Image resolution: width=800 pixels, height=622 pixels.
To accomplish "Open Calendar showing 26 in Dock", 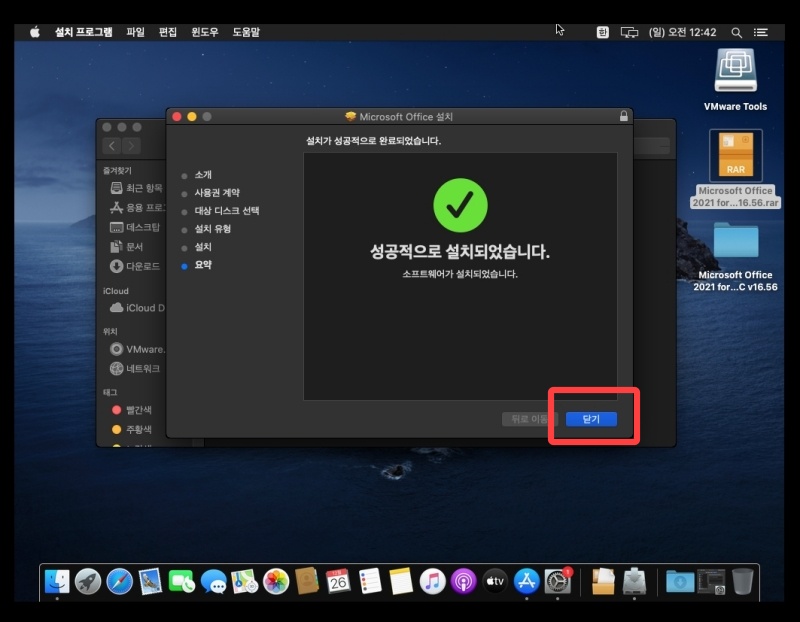I will coord(338,581).
